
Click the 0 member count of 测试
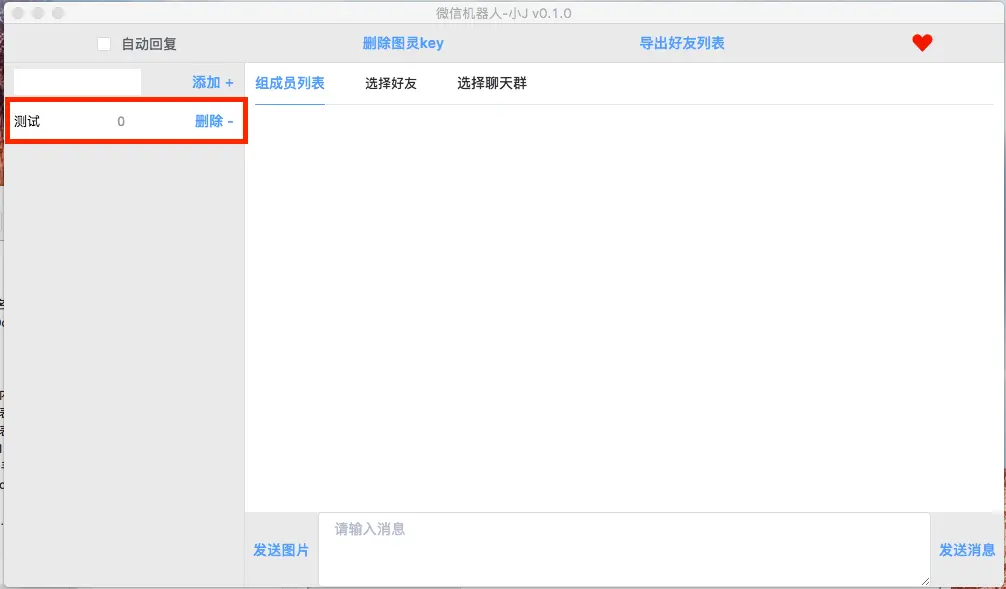pos(121,120)
